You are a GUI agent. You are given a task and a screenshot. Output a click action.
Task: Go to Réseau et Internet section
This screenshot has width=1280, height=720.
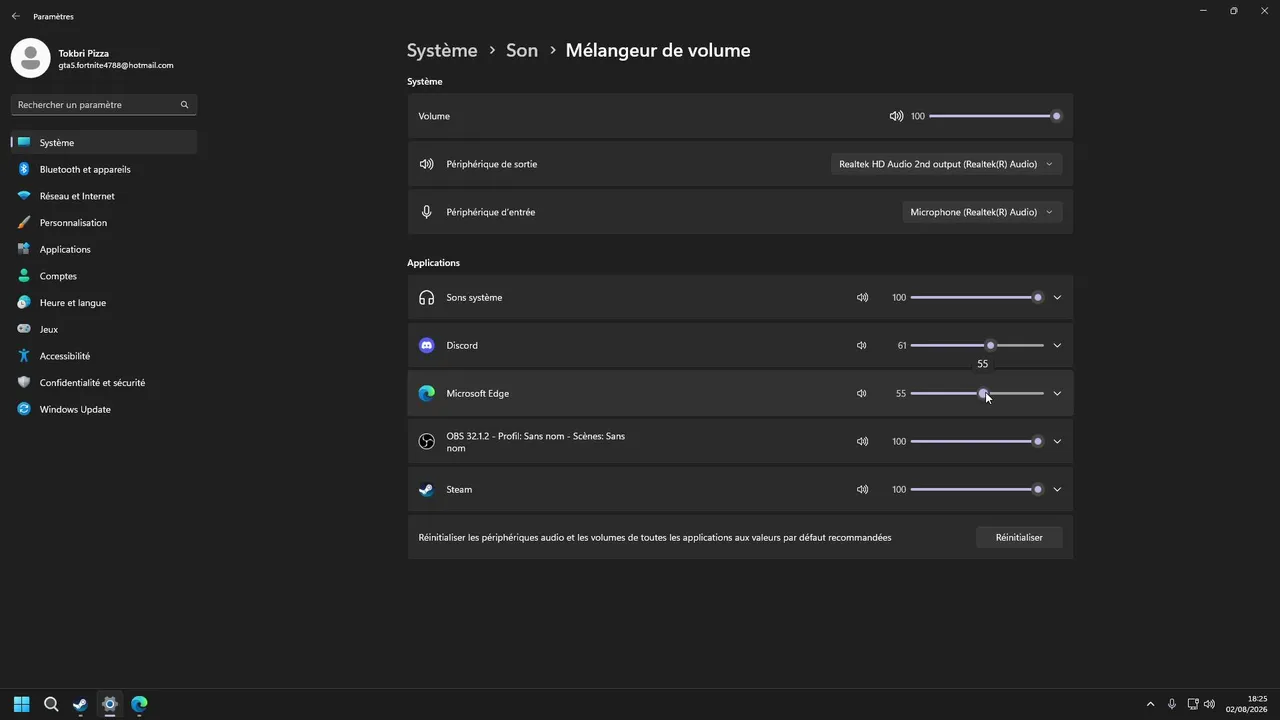pyautogui.click(x=104, y=196)
